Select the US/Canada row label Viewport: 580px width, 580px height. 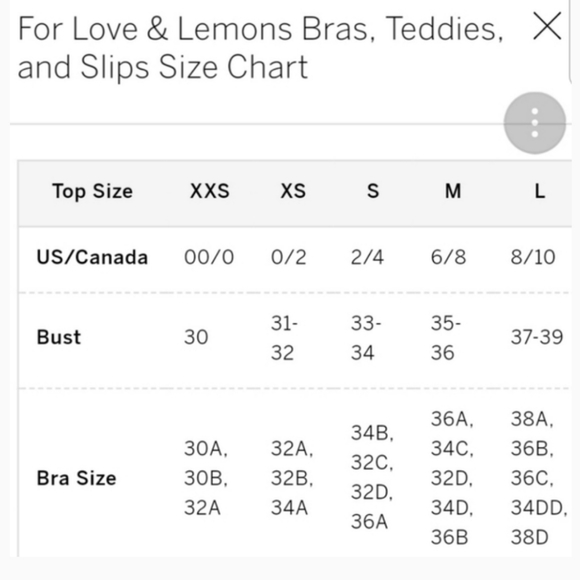coord(92,257)
